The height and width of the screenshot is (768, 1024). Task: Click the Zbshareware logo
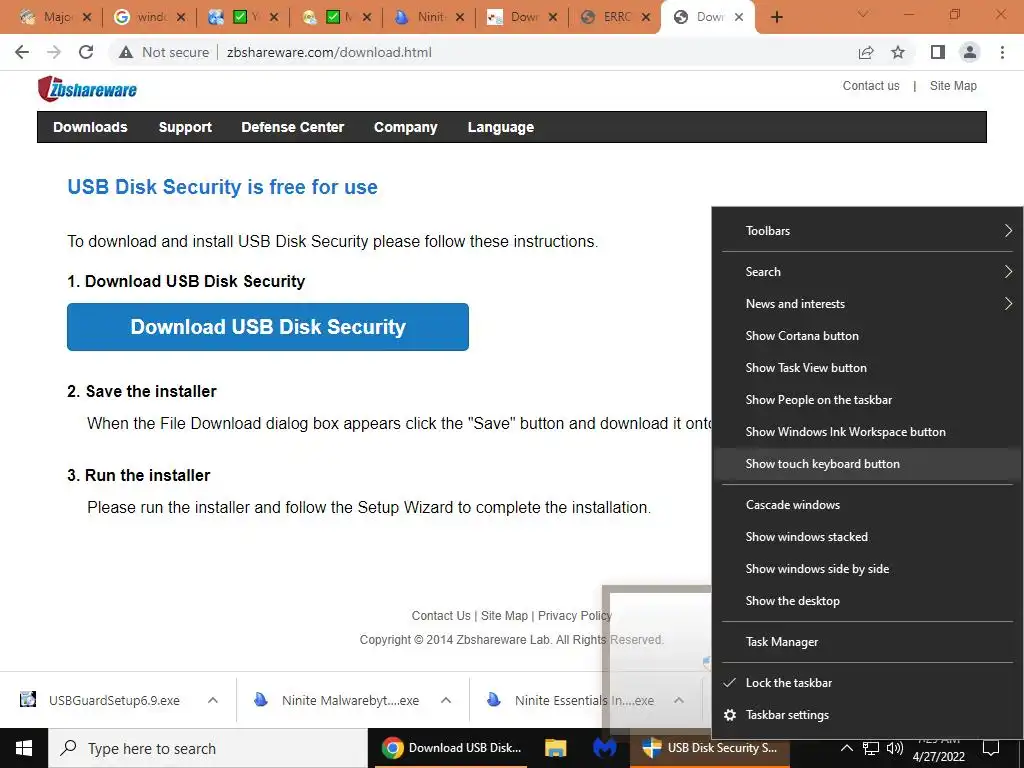87,89
